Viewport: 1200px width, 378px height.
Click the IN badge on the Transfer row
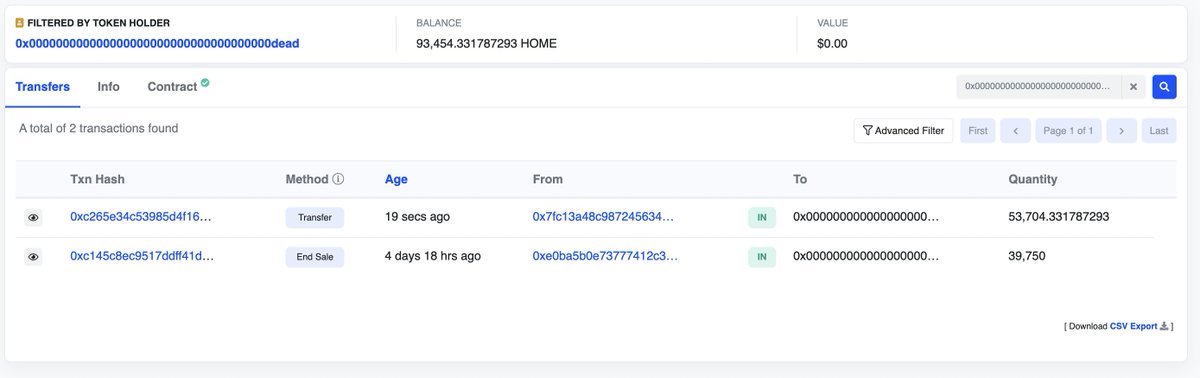coord(761,217)
